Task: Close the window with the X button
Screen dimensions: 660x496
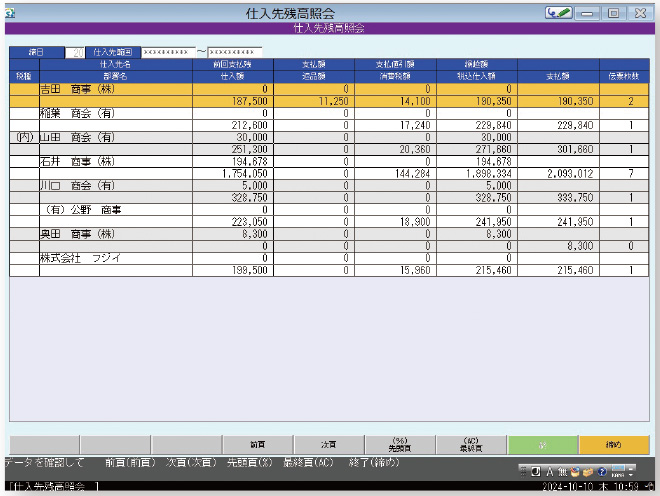Action: click(x=639, y=13)
